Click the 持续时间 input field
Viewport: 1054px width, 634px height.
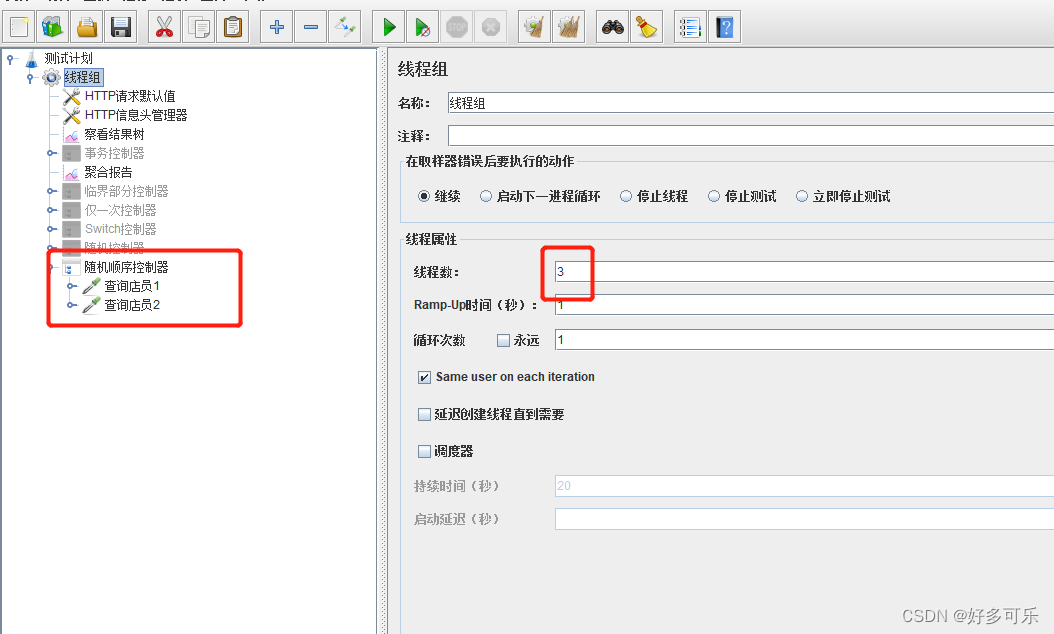click(804, 485)
